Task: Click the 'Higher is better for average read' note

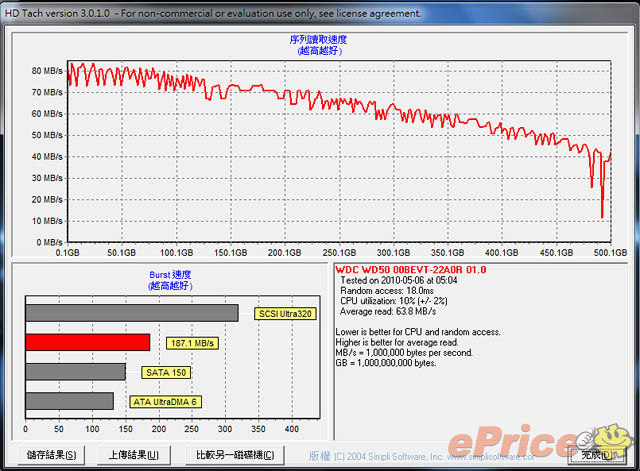Action: [397, 342]
